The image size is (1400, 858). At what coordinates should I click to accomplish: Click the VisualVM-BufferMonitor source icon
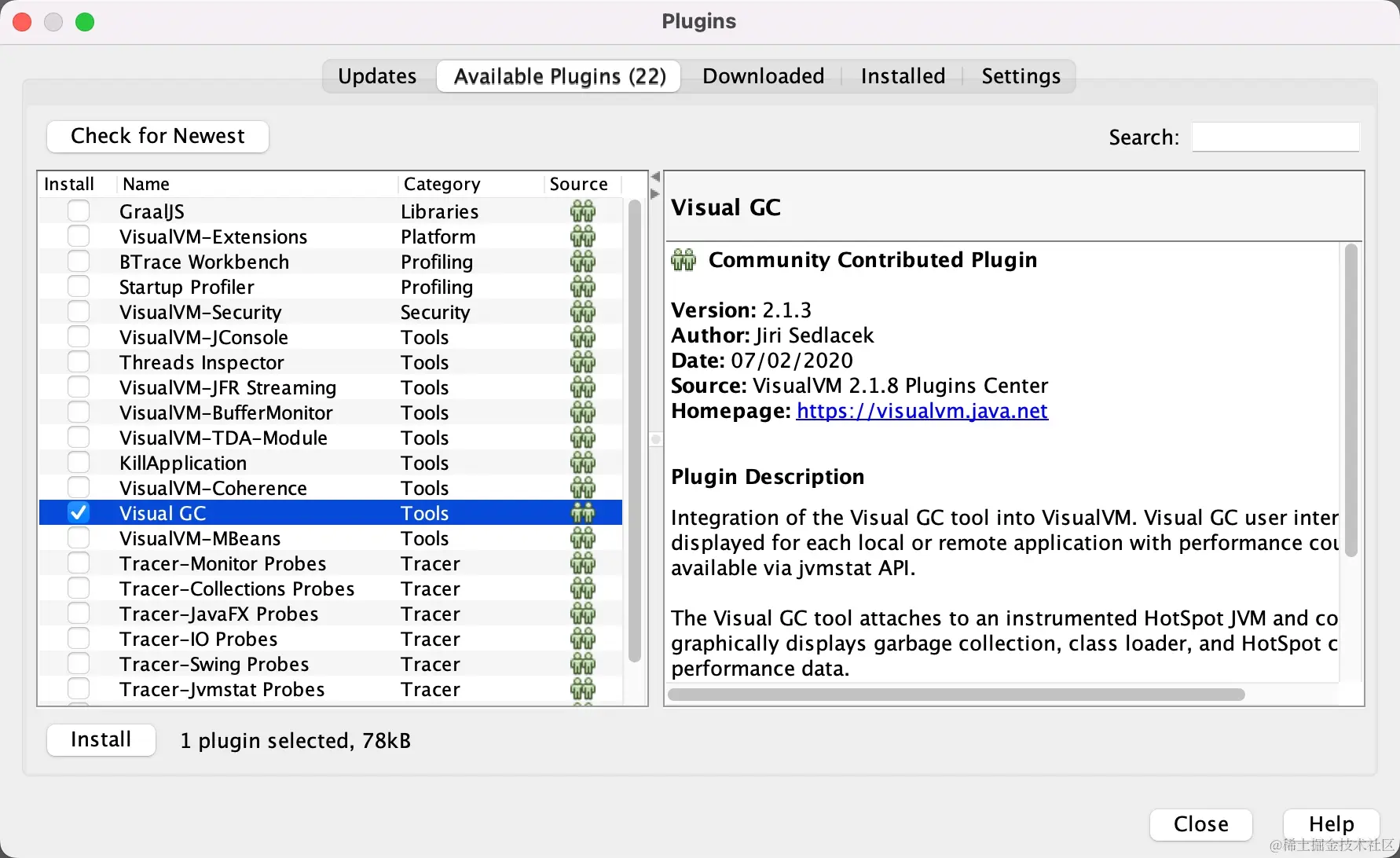(x=583, y=412)
